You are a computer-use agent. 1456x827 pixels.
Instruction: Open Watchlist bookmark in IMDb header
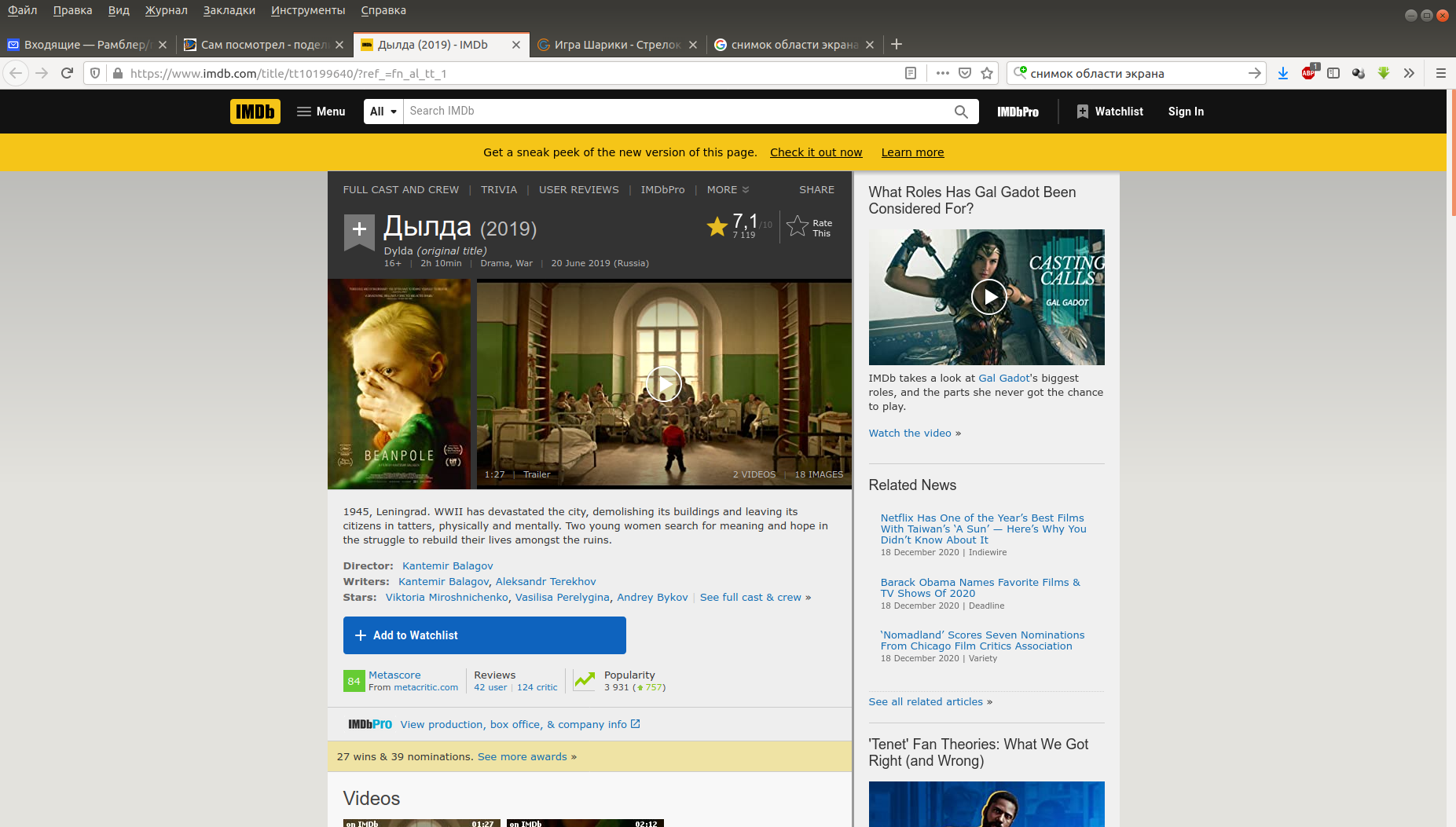point(1110,112)
